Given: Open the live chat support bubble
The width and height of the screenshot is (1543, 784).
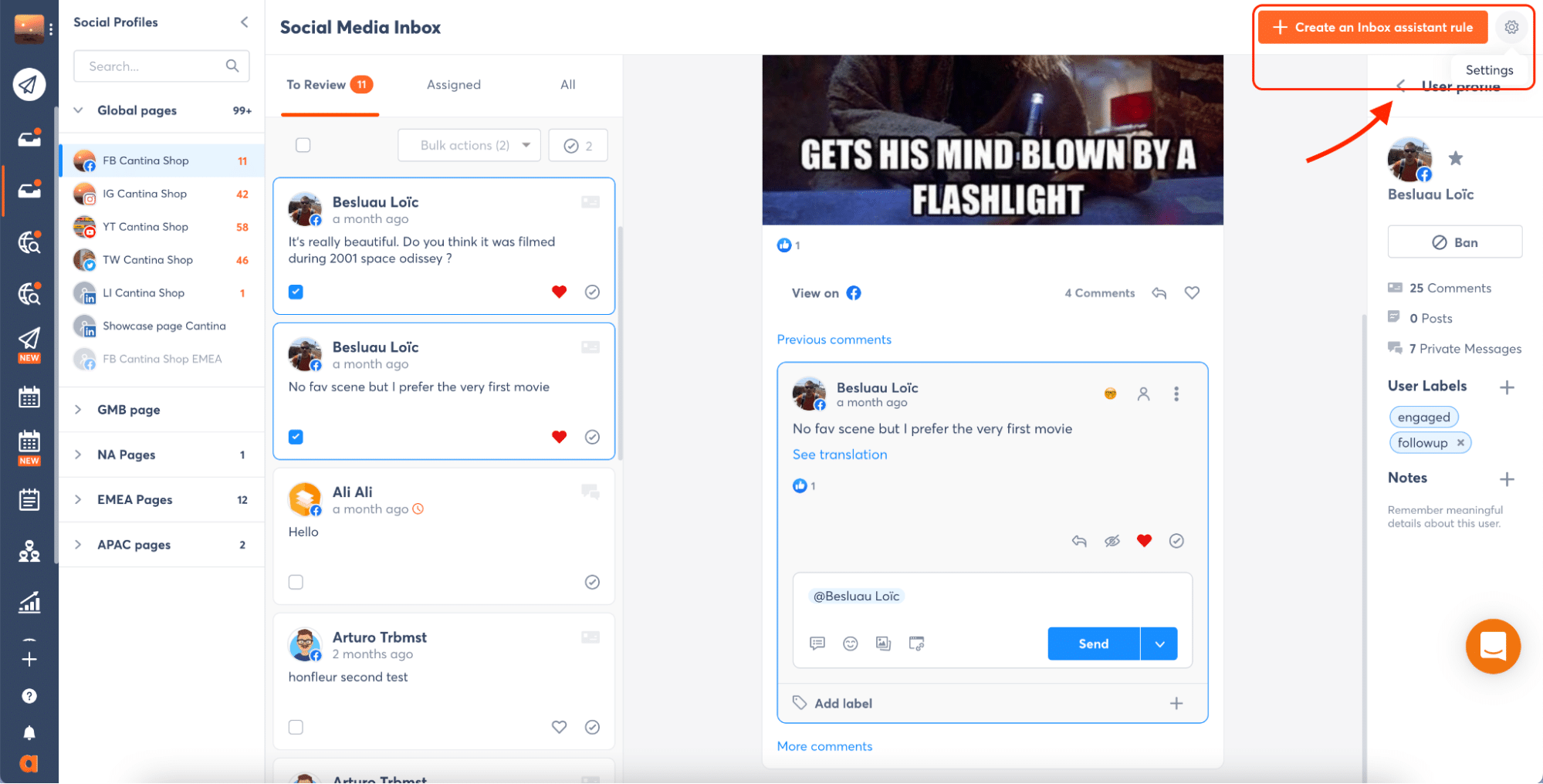Looking at the screenshot, I should (1493, 646).
